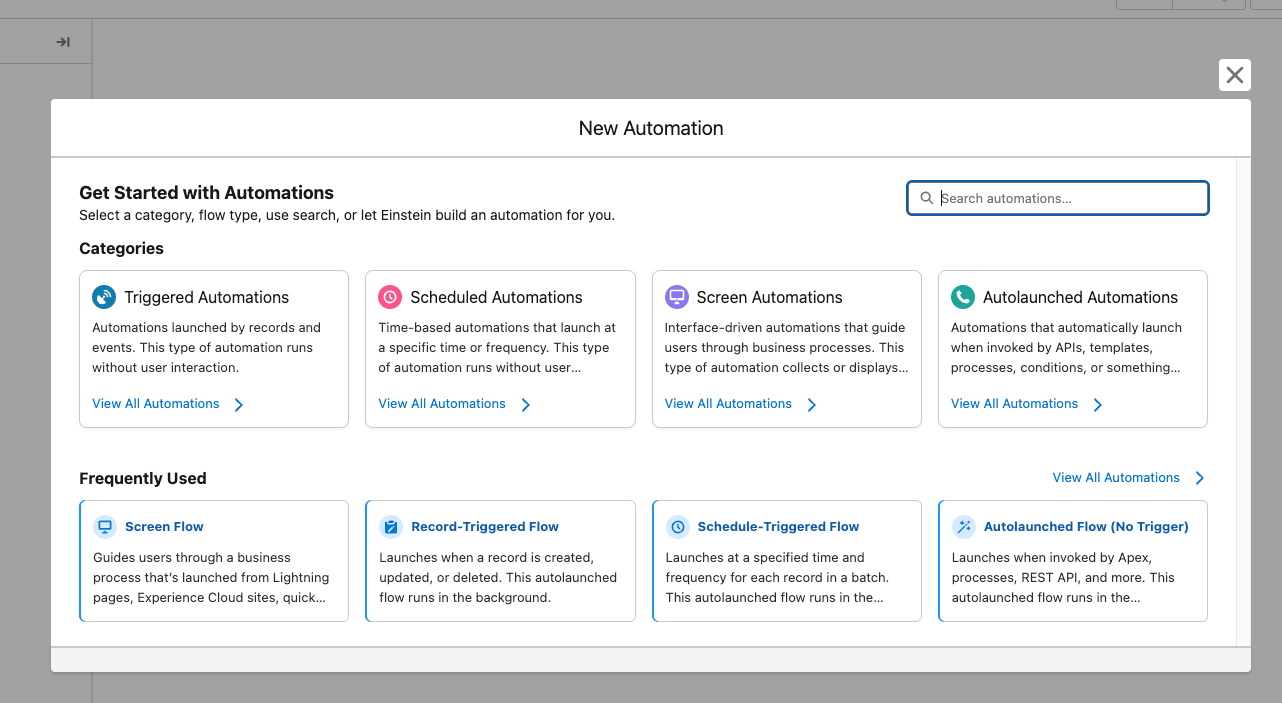Click the Search automations input field
The height and width of the screenshot is (703, 1282).
click(1057, 198)
